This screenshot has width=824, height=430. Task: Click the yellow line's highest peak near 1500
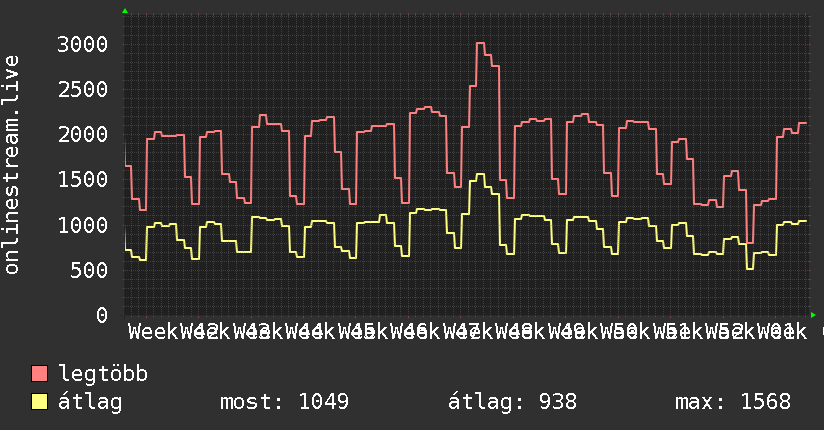(480, 174)
